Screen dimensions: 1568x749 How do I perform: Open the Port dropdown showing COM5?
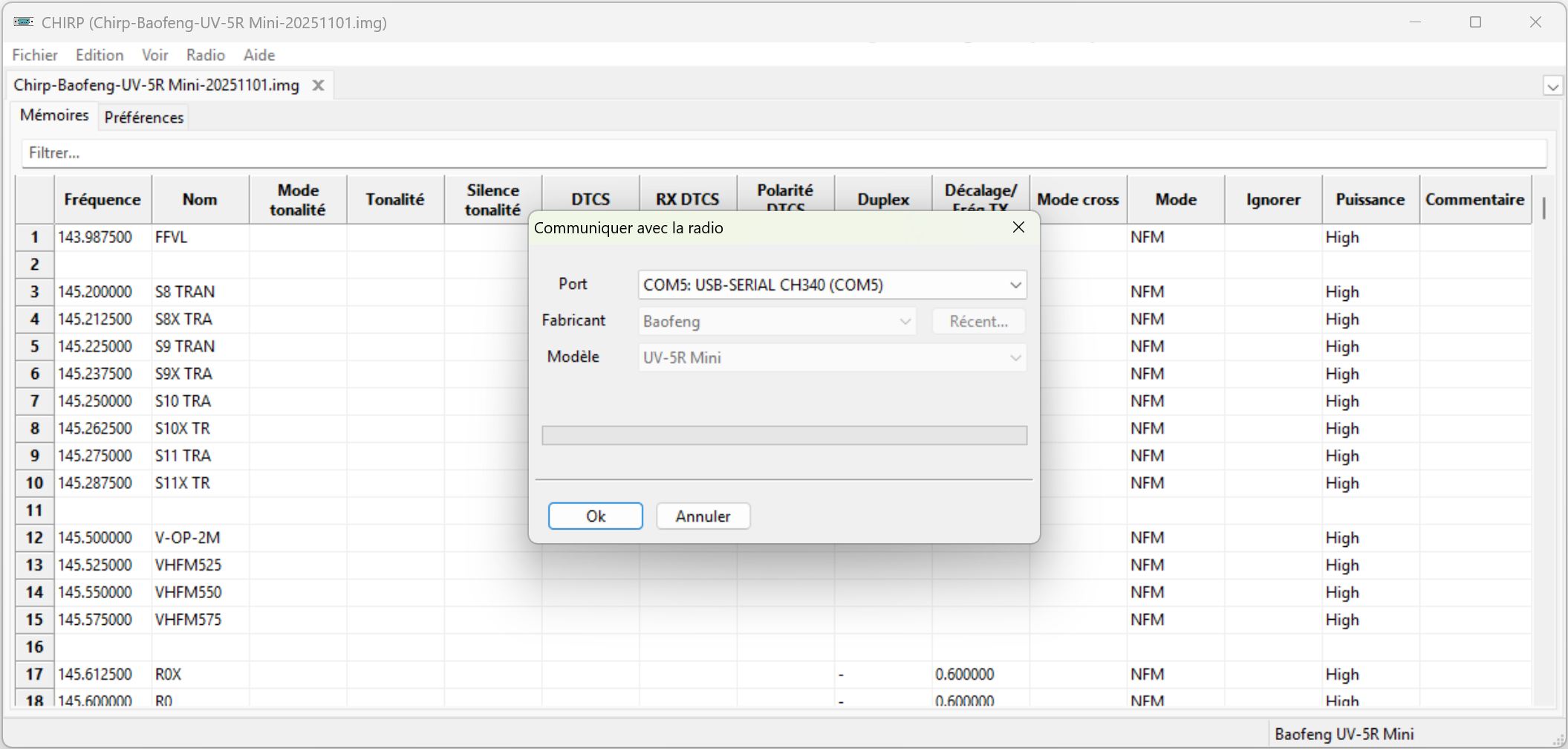click(x=832, y=285)
